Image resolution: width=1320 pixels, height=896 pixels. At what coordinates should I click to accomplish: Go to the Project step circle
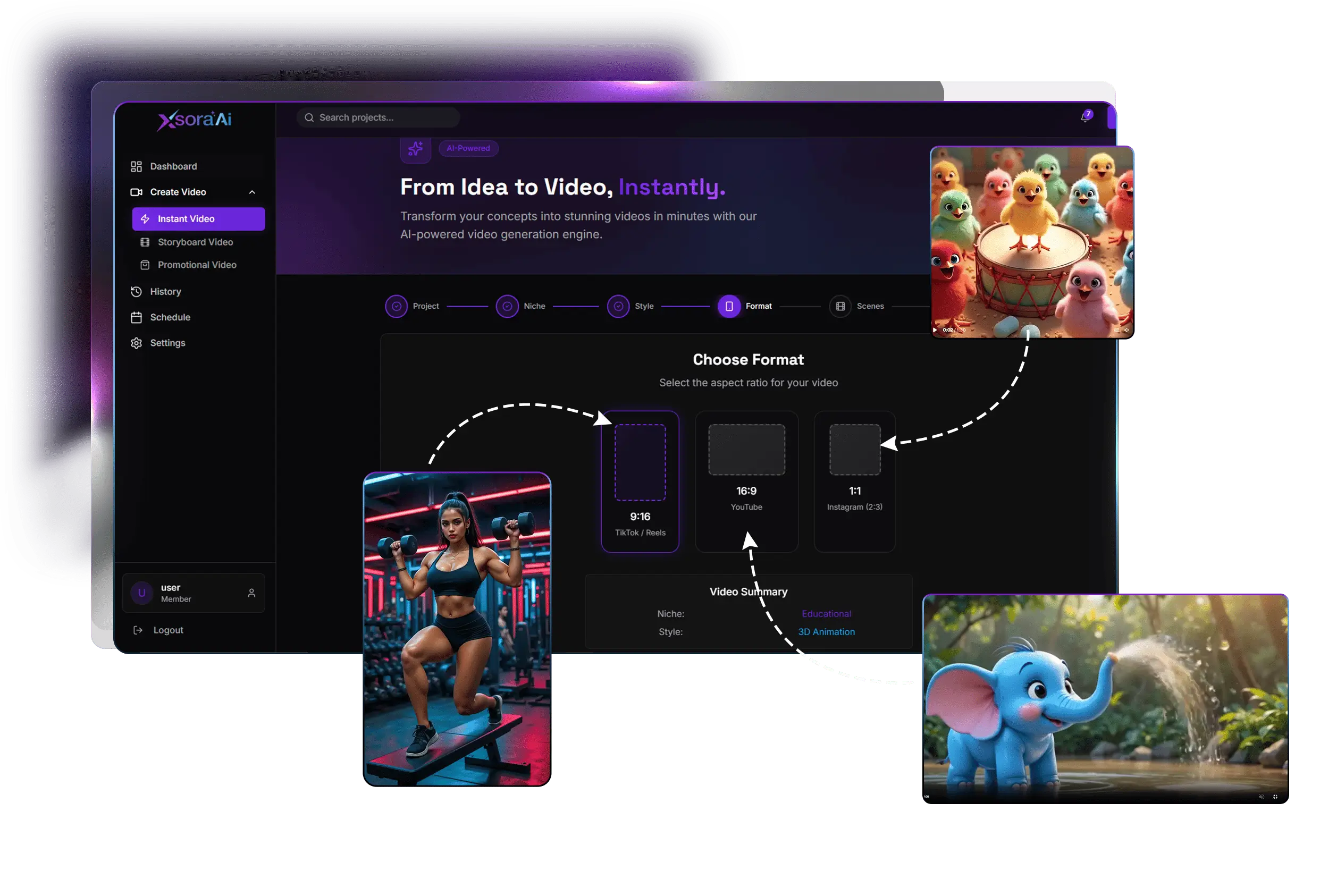click(x=397, y=306)
